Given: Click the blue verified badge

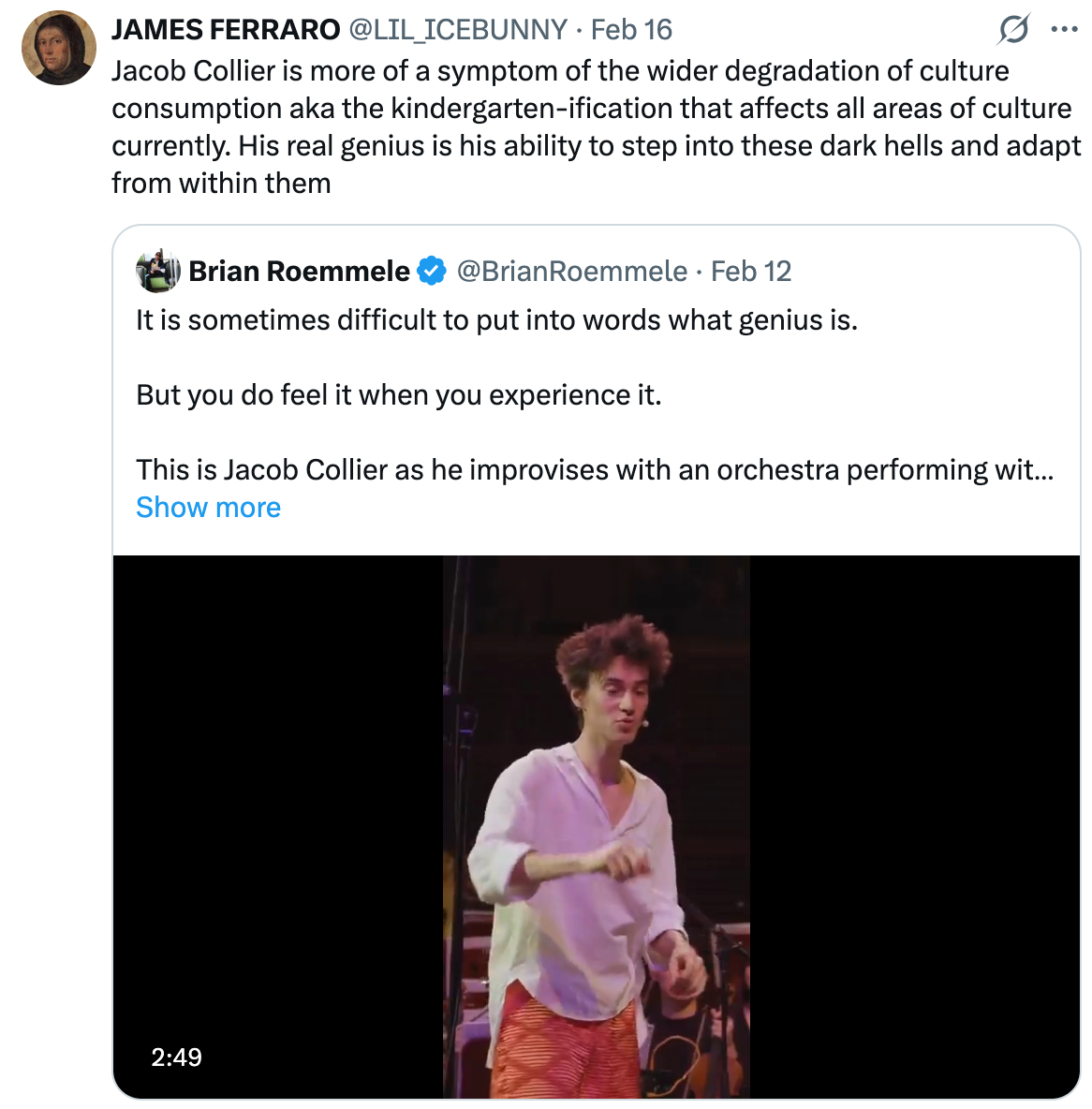Looking at the screenshot, I should [x=431, y=272].
